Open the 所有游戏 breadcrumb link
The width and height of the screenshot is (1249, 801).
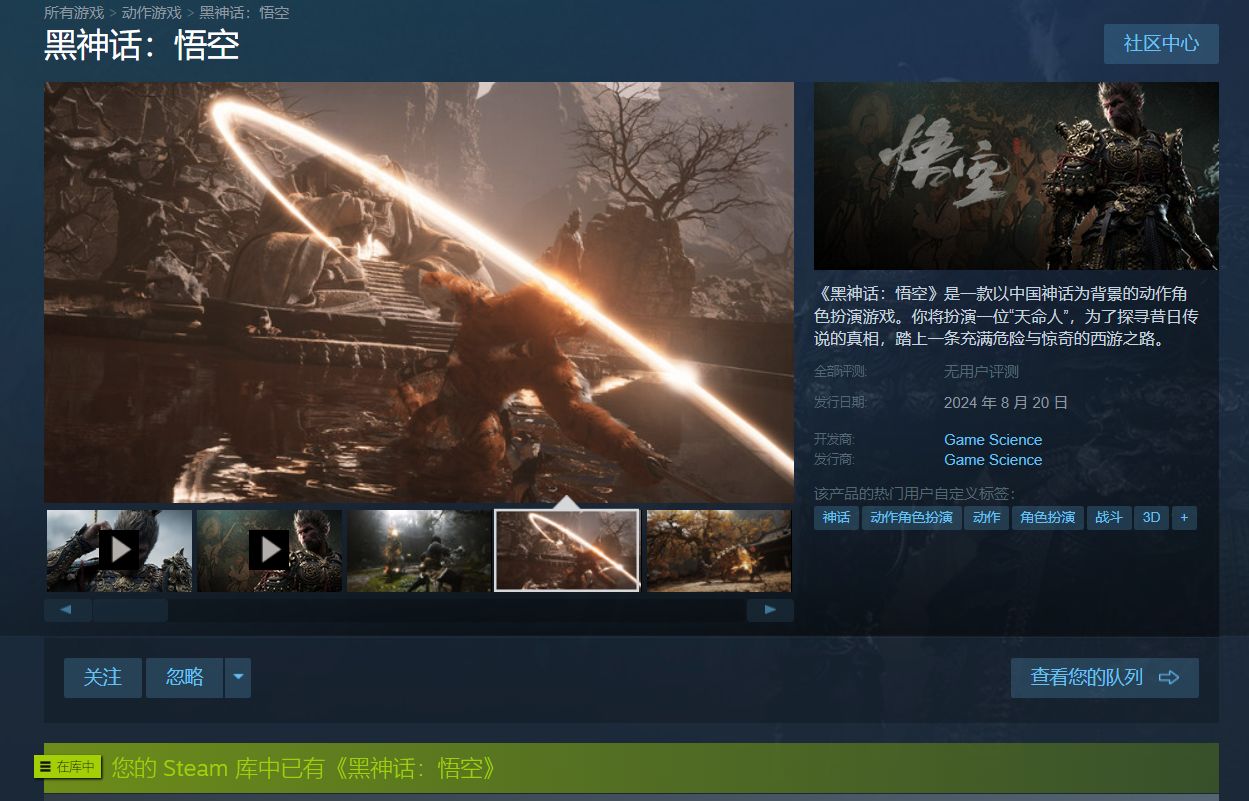pos(74,13)
